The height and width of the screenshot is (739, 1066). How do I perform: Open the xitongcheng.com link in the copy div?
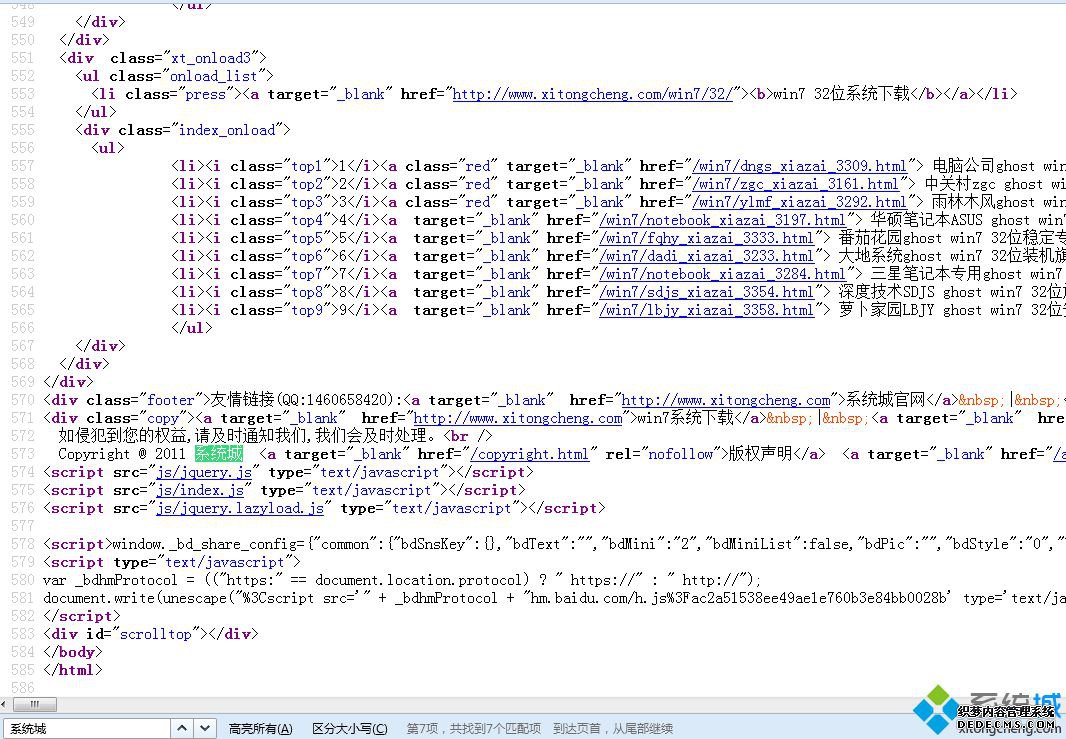coord(518,418)
